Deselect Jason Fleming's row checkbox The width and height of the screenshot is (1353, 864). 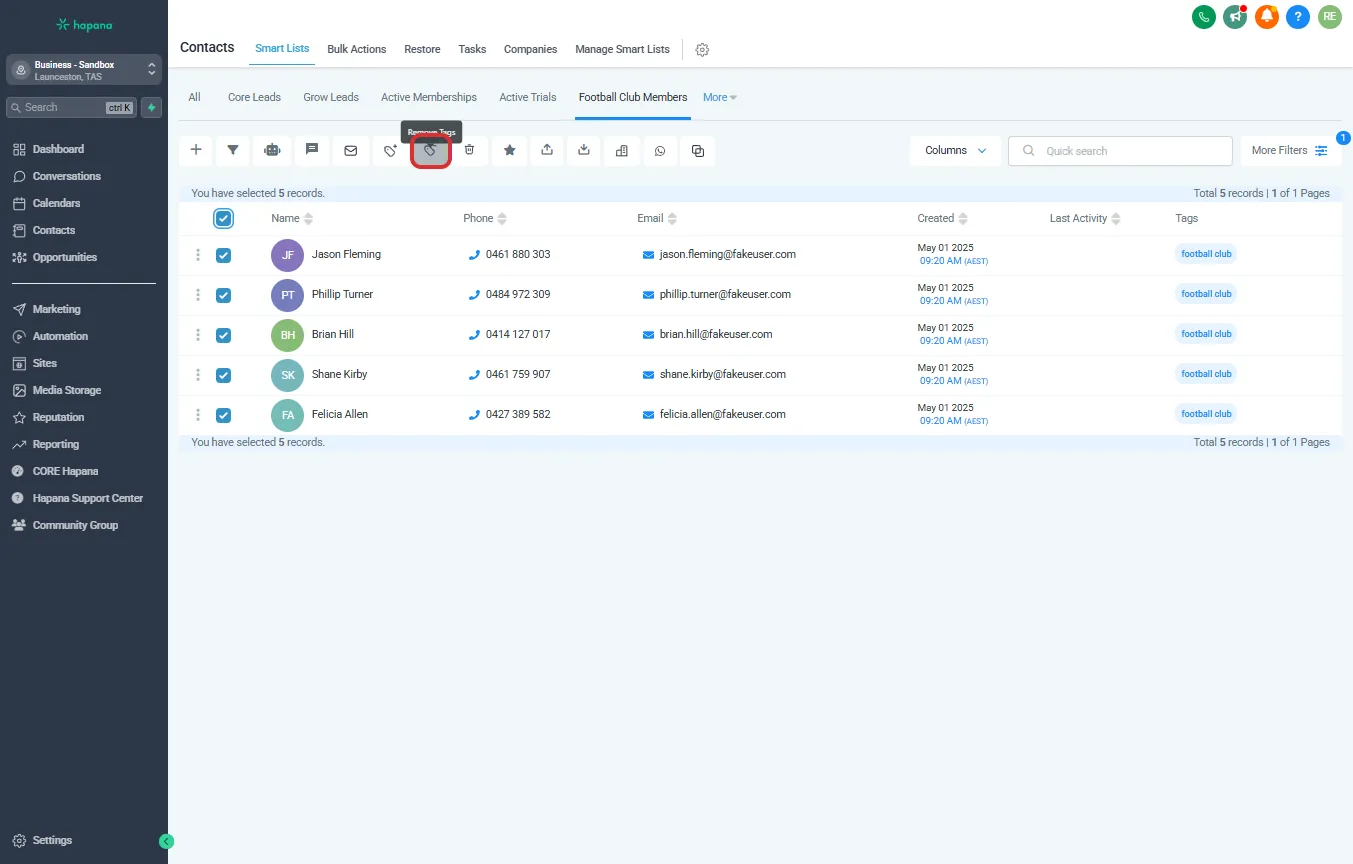224,255
